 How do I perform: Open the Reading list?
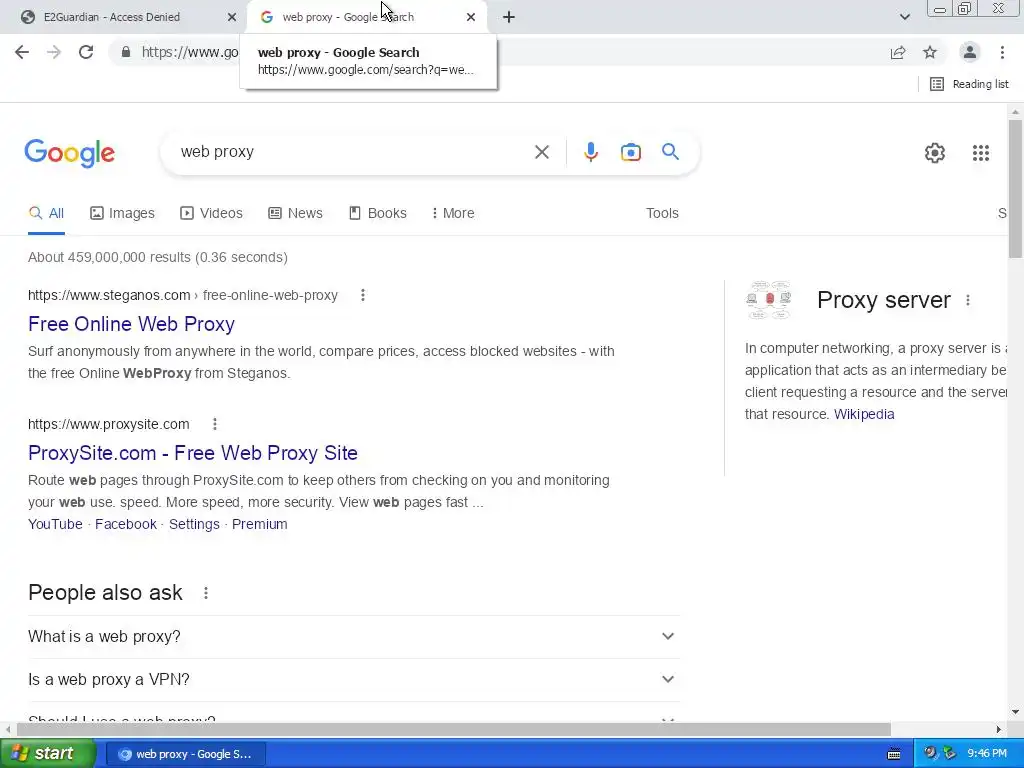[x=969, y=84]
